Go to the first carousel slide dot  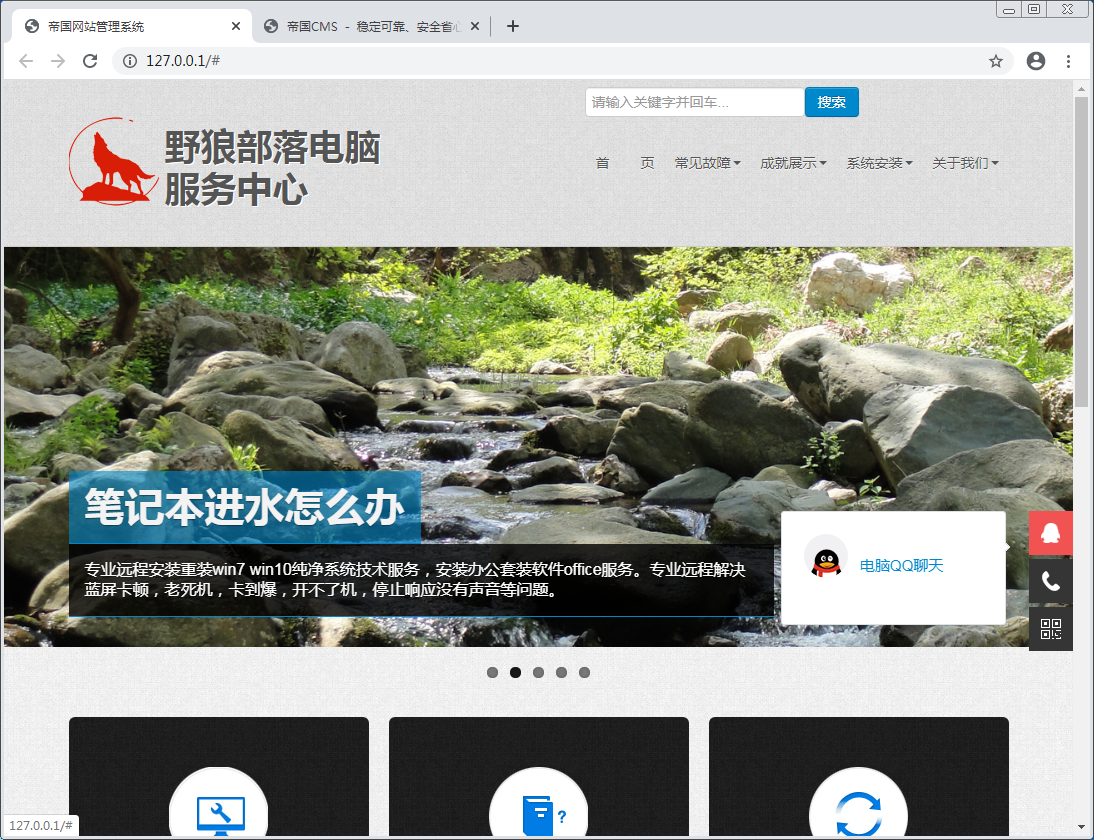493,673
